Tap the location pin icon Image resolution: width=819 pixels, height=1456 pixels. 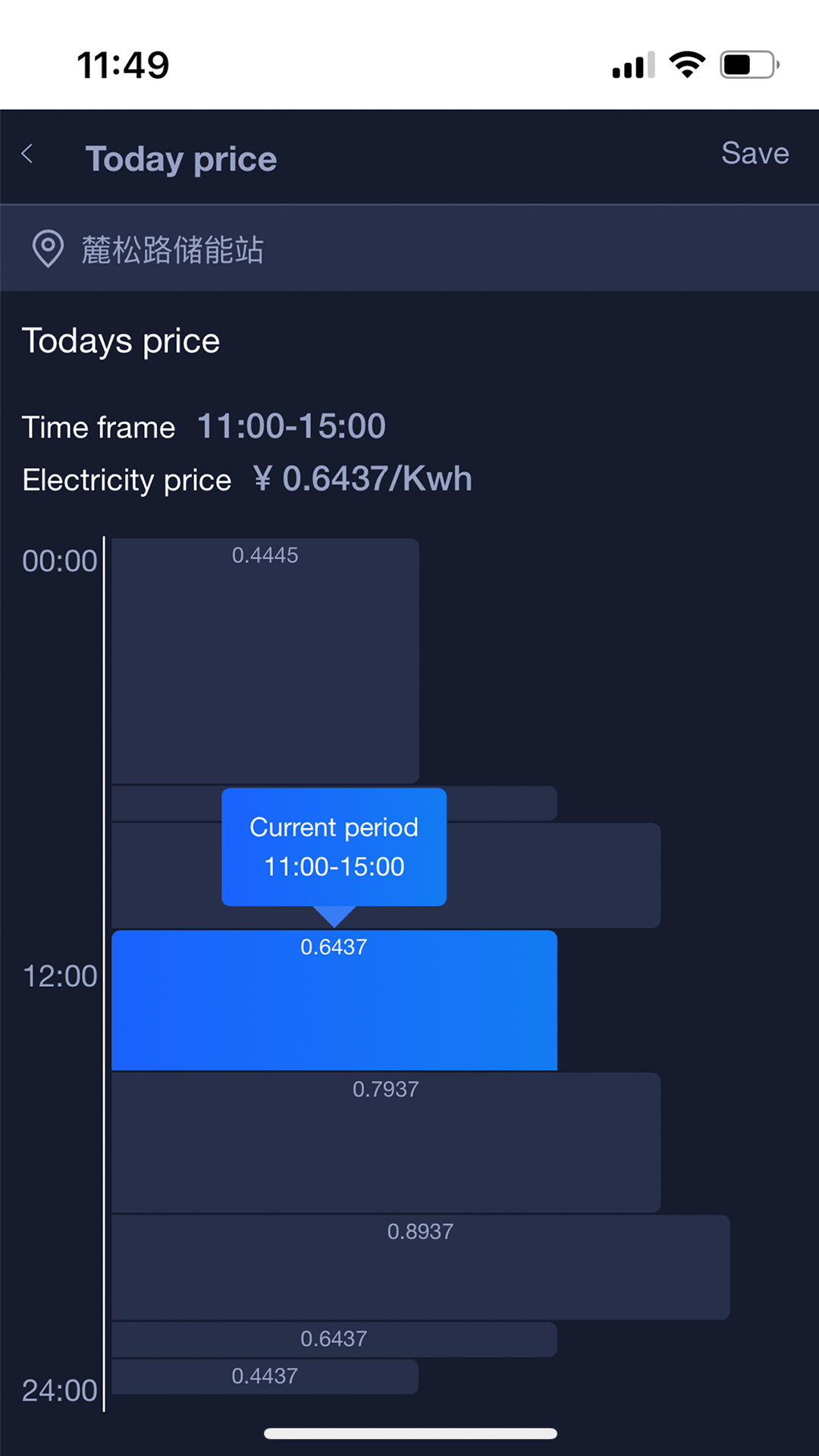coord(48,249)
